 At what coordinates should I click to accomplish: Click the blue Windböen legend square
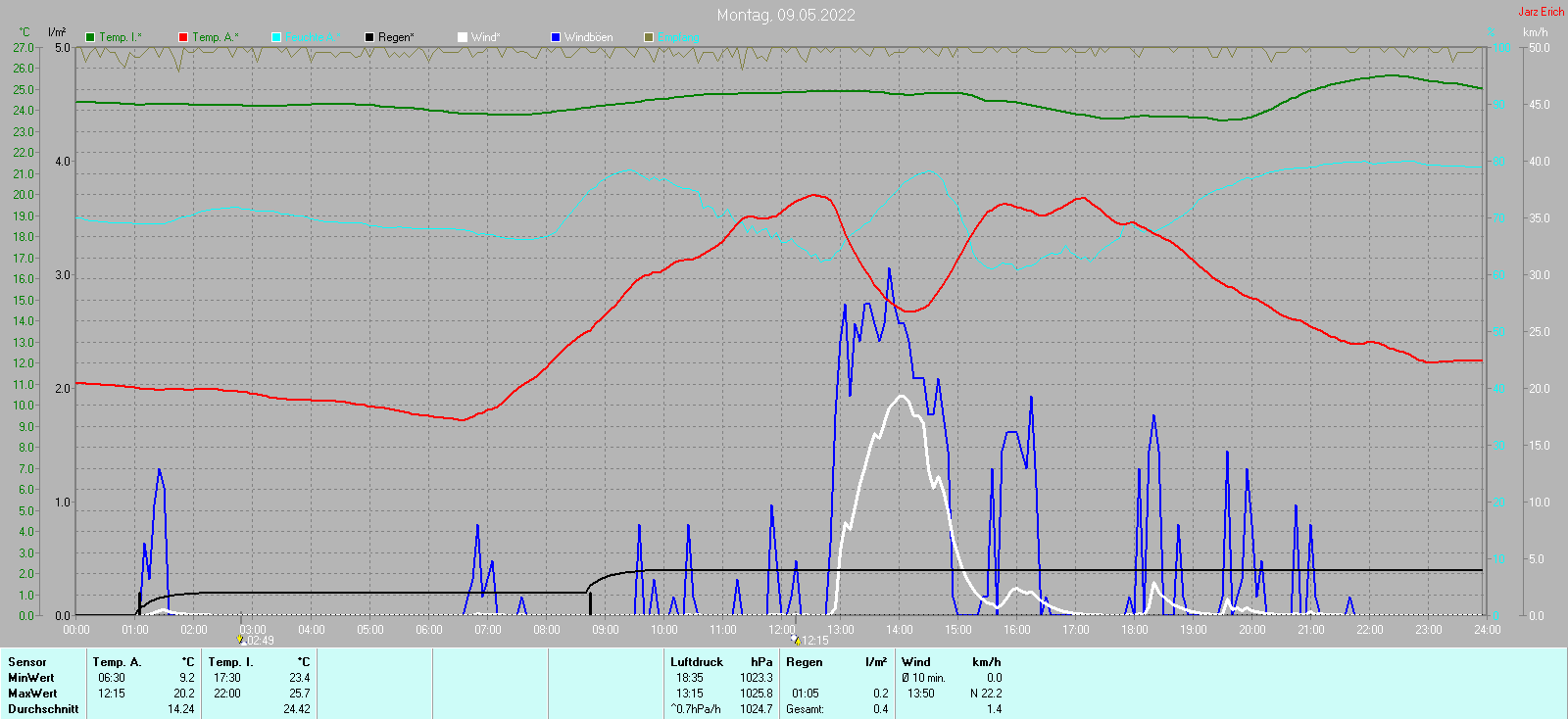pyautogui.click(x=556, y=37)
